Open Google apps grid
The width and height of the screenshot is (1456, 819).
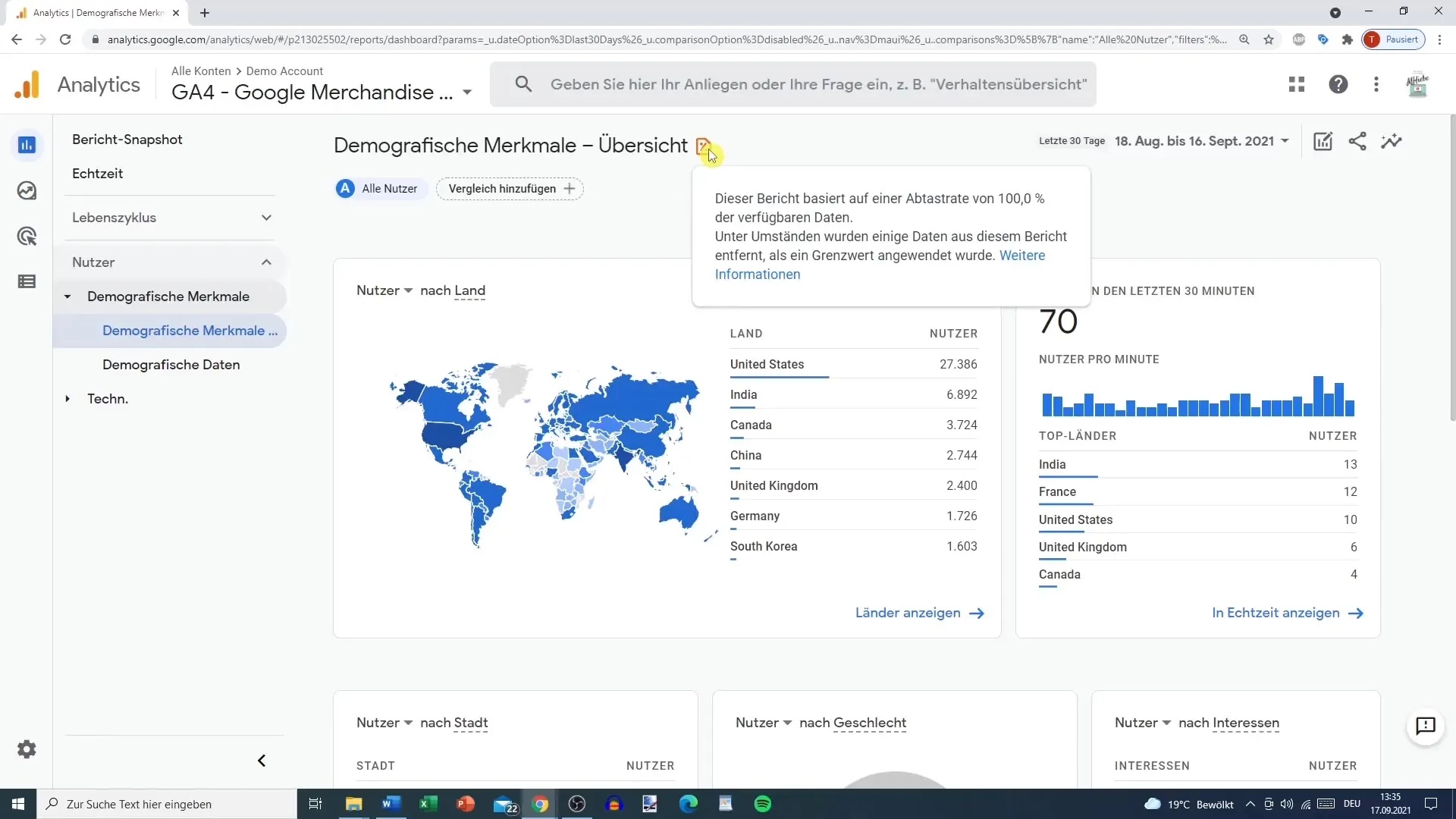tap(1297, 84)
